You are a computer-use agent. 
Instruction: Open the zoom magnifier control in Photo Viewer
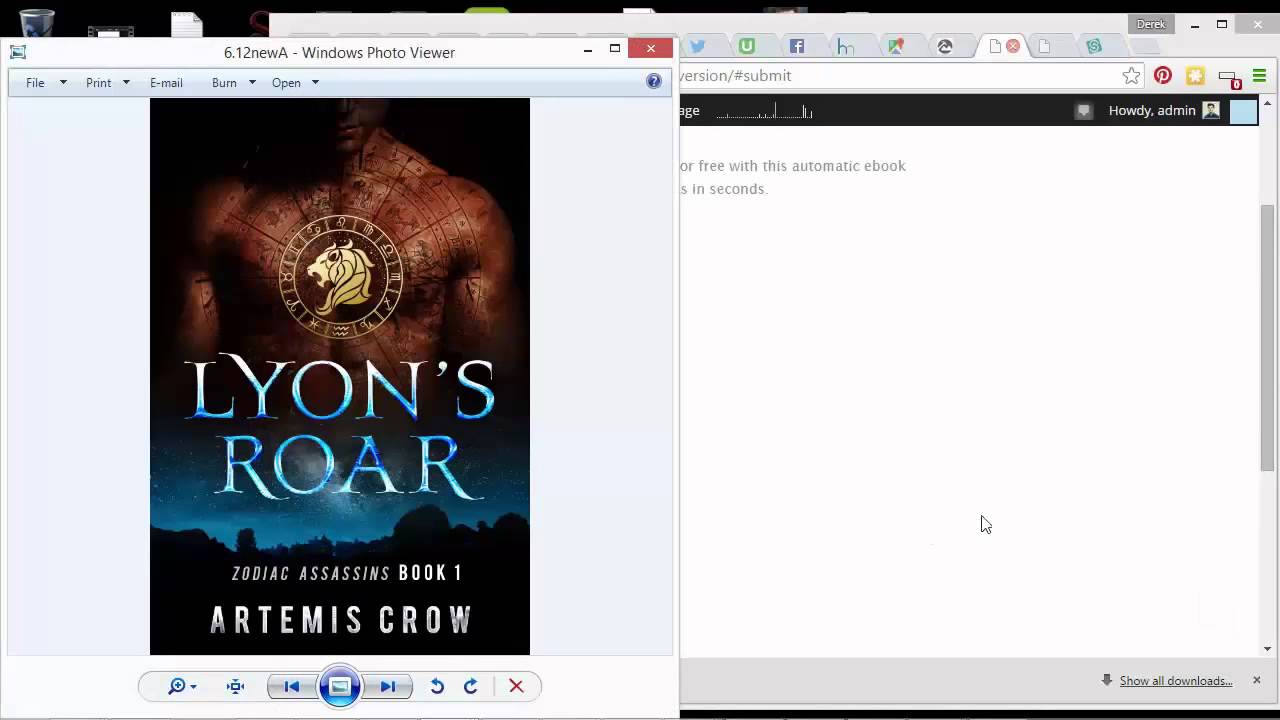(x=181, y=686)
